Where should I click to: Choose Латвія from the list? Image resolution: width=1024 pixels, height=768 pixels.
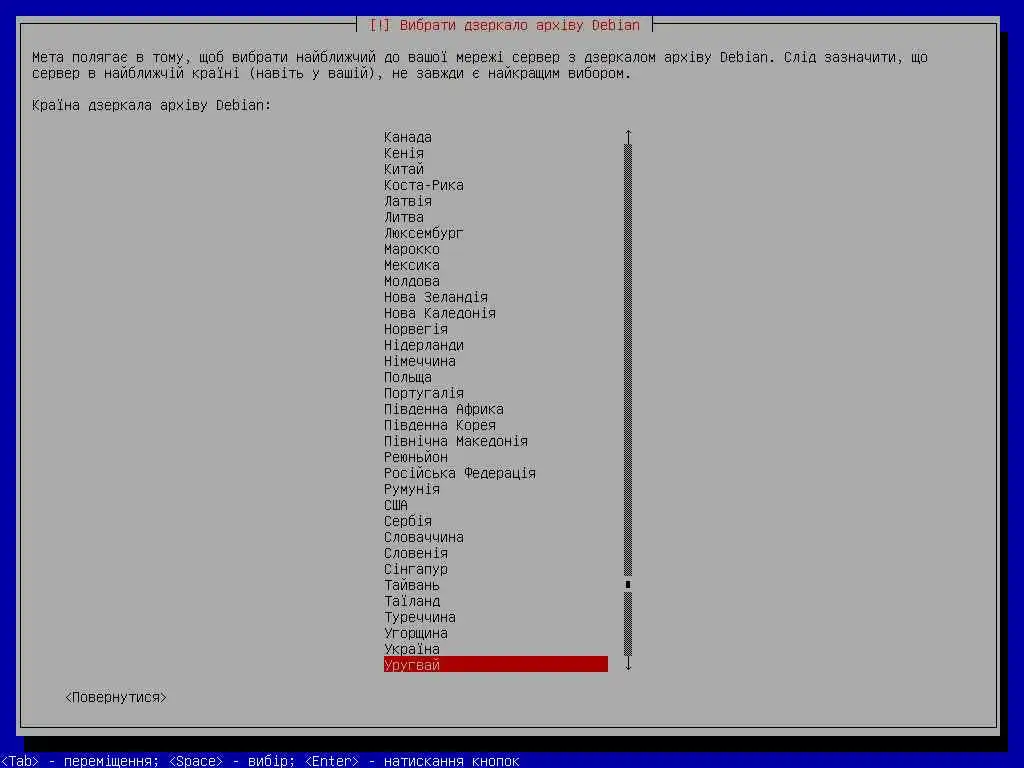tap(408, 201)
